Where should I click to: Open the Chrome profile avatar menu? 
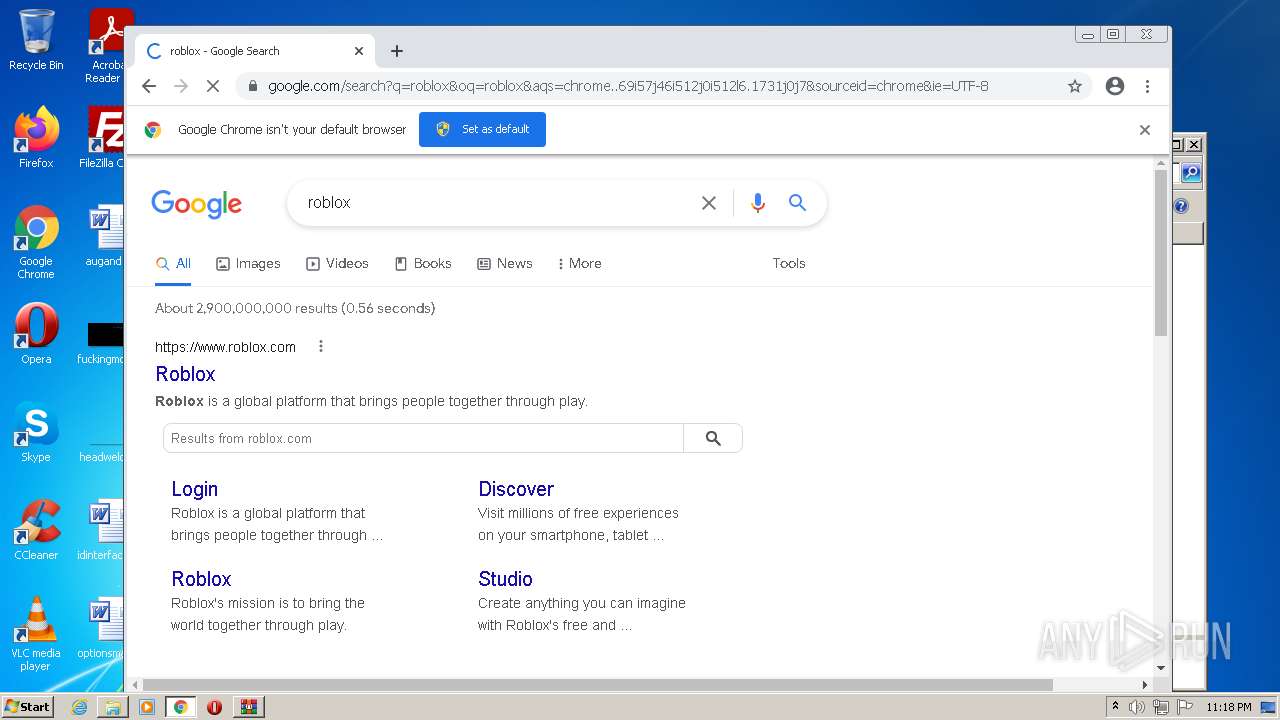1115,86
